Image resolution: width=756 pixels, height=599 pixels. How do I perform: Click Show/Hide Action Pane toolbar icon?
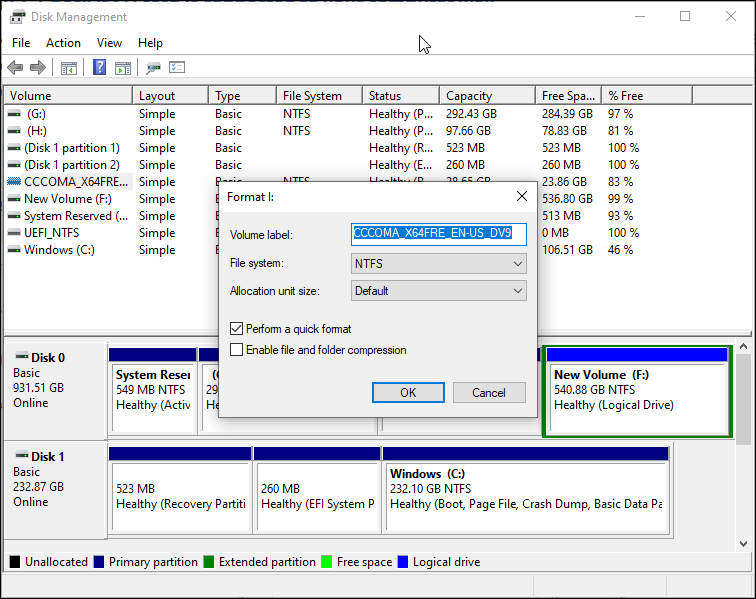(123, 68)
